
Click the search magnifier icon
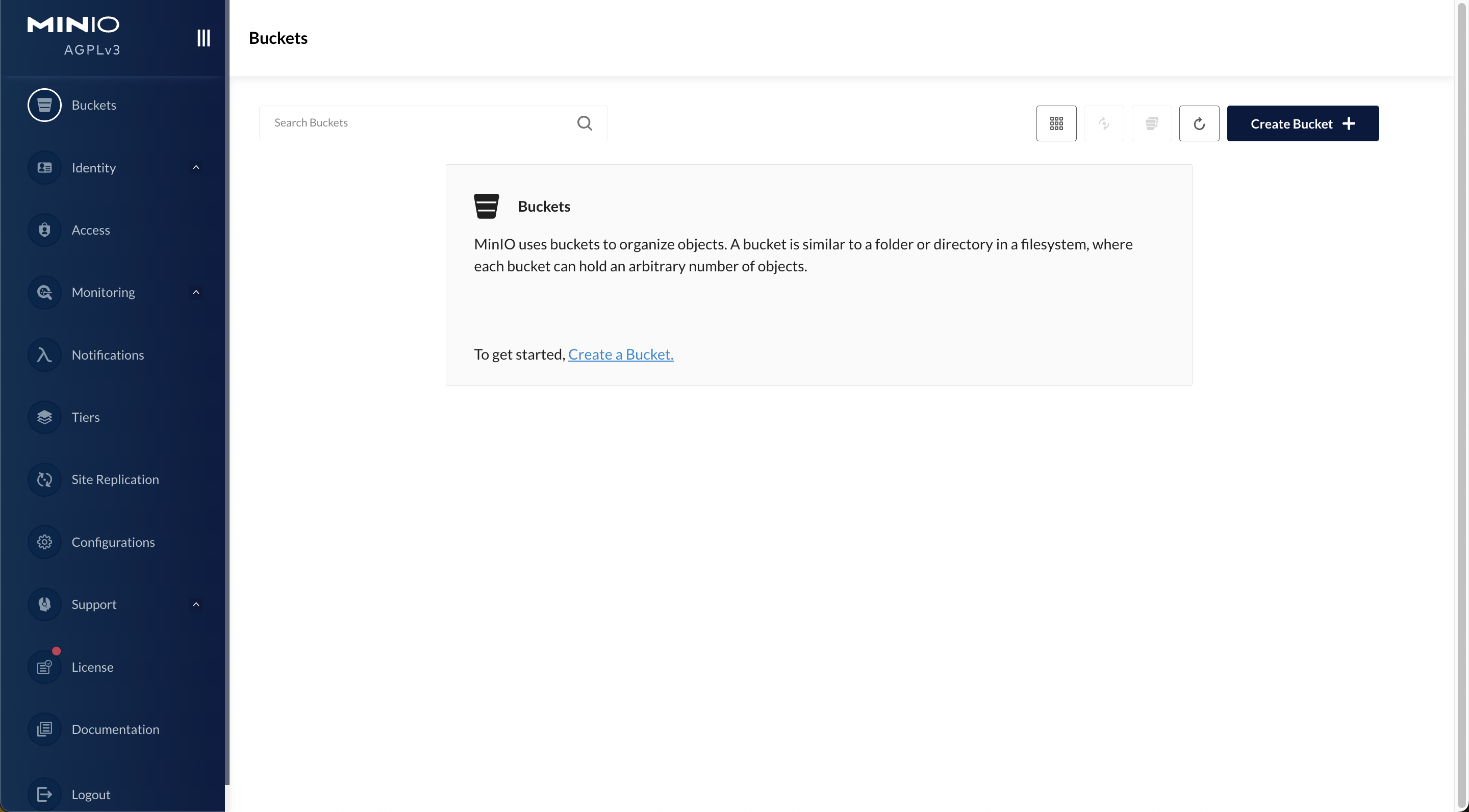click(584, 123)
